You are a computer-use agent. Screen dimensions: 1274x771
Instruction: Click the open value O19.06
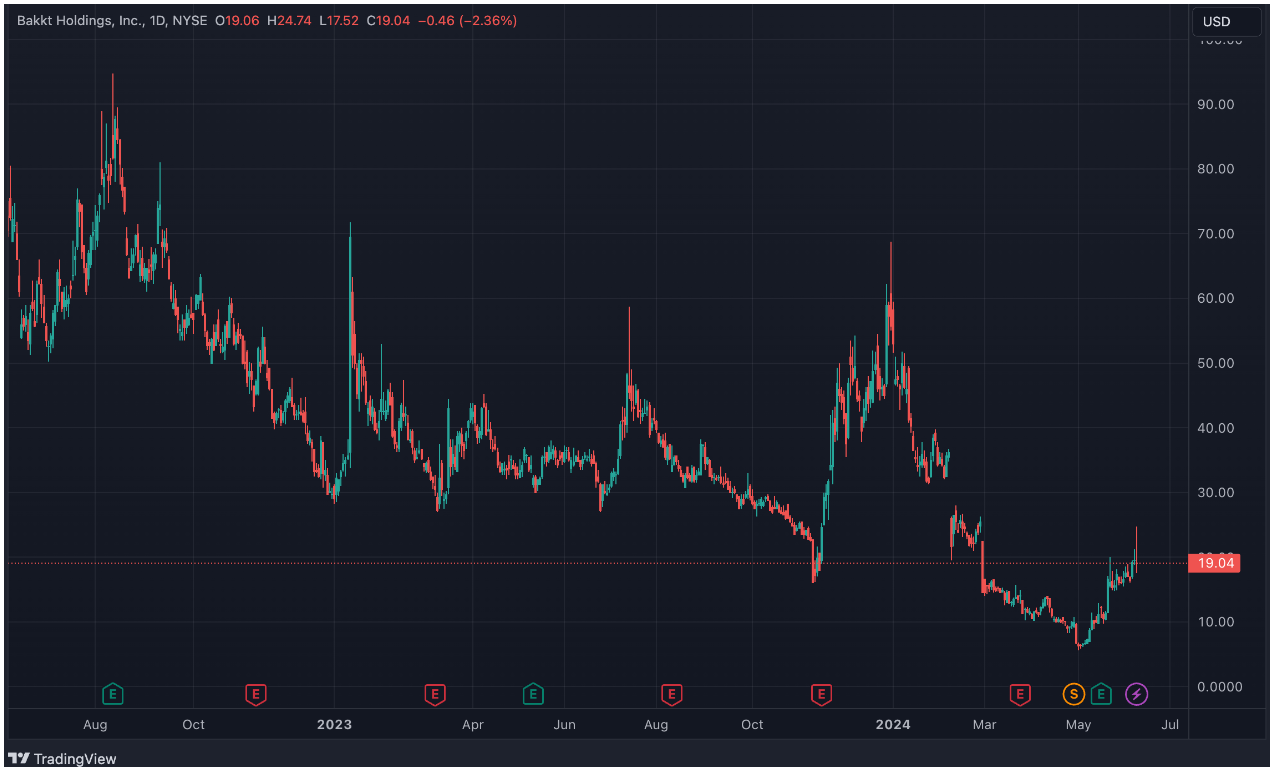click(236, 21)
